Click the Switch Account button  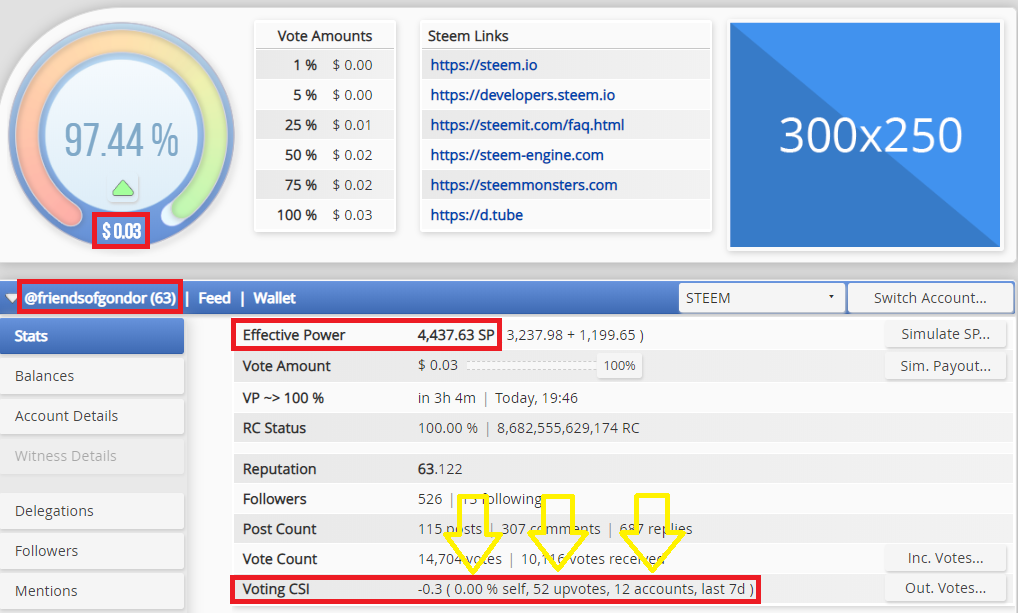coord(930,298)
